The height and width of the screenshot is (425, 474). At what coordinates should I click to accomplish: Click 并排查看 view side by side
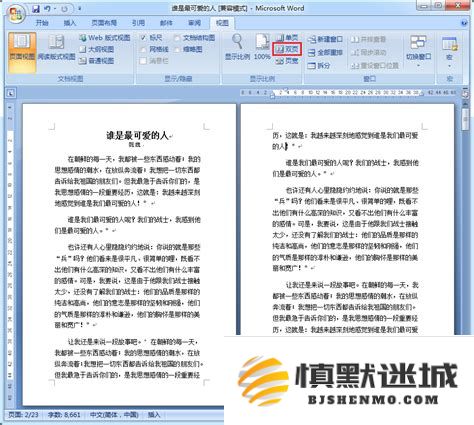369,39
